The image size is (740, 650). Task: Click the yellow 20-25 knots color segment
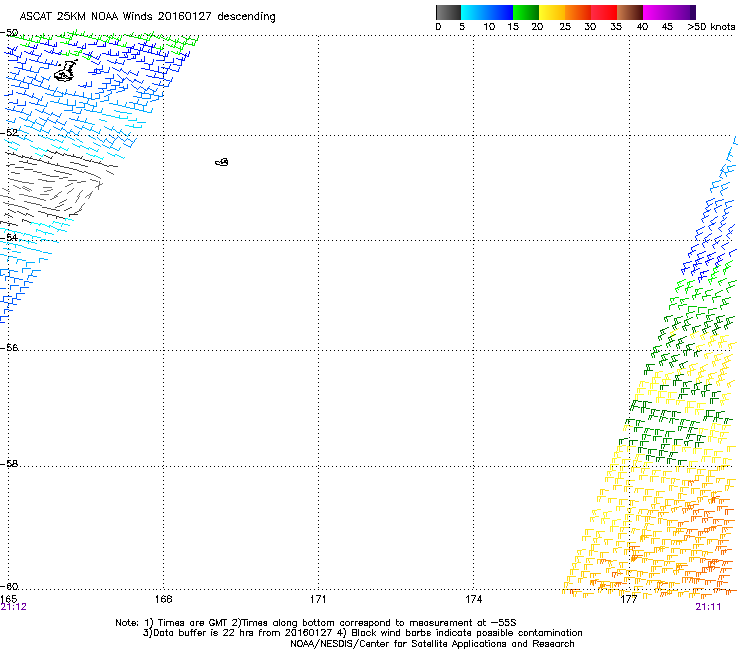coord(552,12)
